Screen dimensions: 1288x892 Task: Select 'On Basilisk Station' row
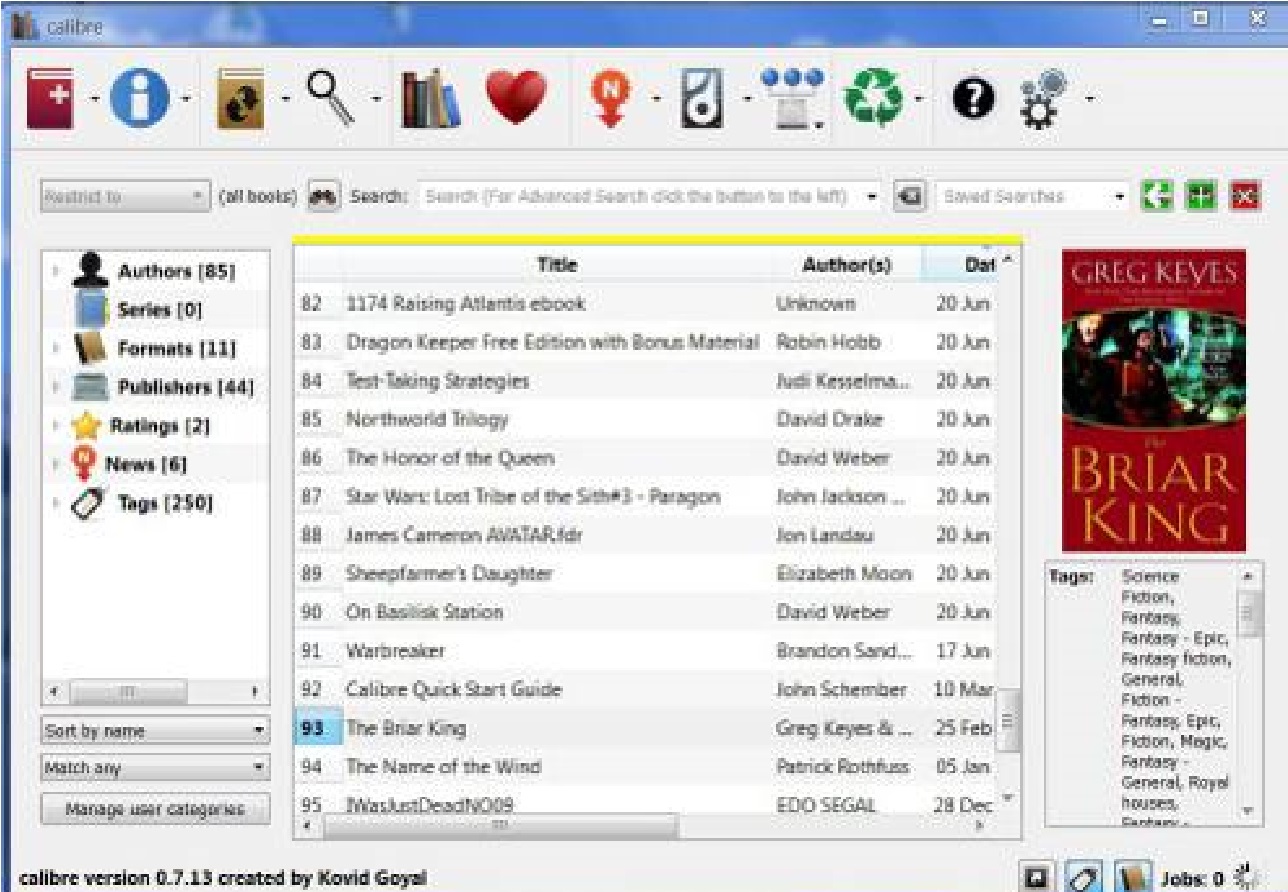pos(646,612)
